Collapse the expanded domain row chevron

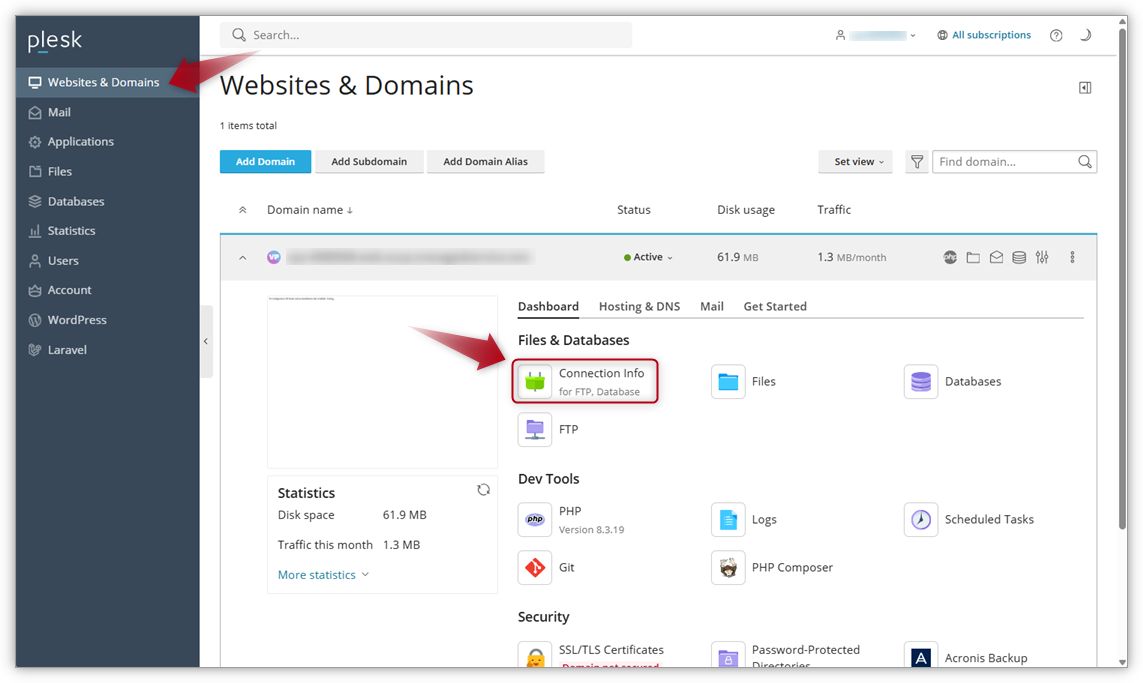click(x=241, y=257)
